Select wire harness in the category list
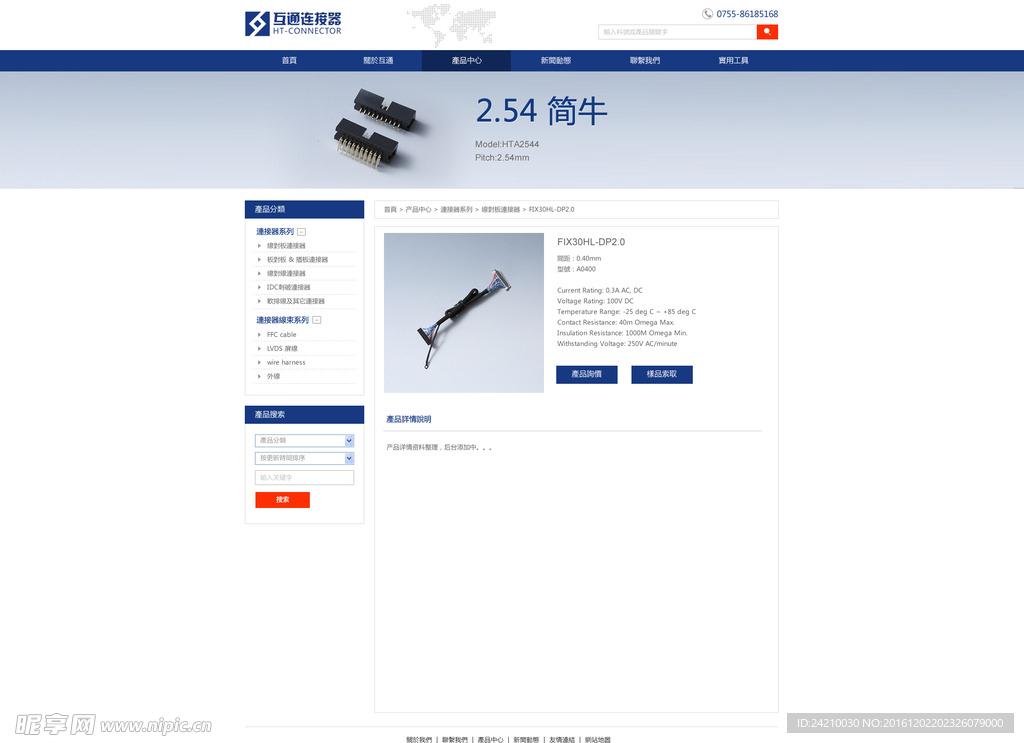This screenshot has width=1024, height=743. 286,363
